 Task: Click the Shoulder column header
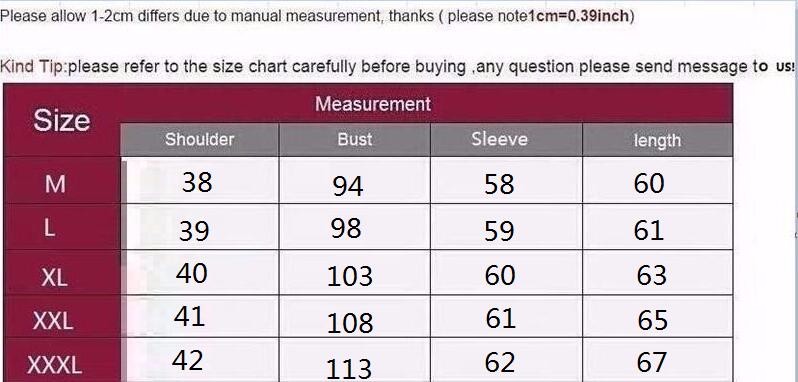tap(200, 140)
